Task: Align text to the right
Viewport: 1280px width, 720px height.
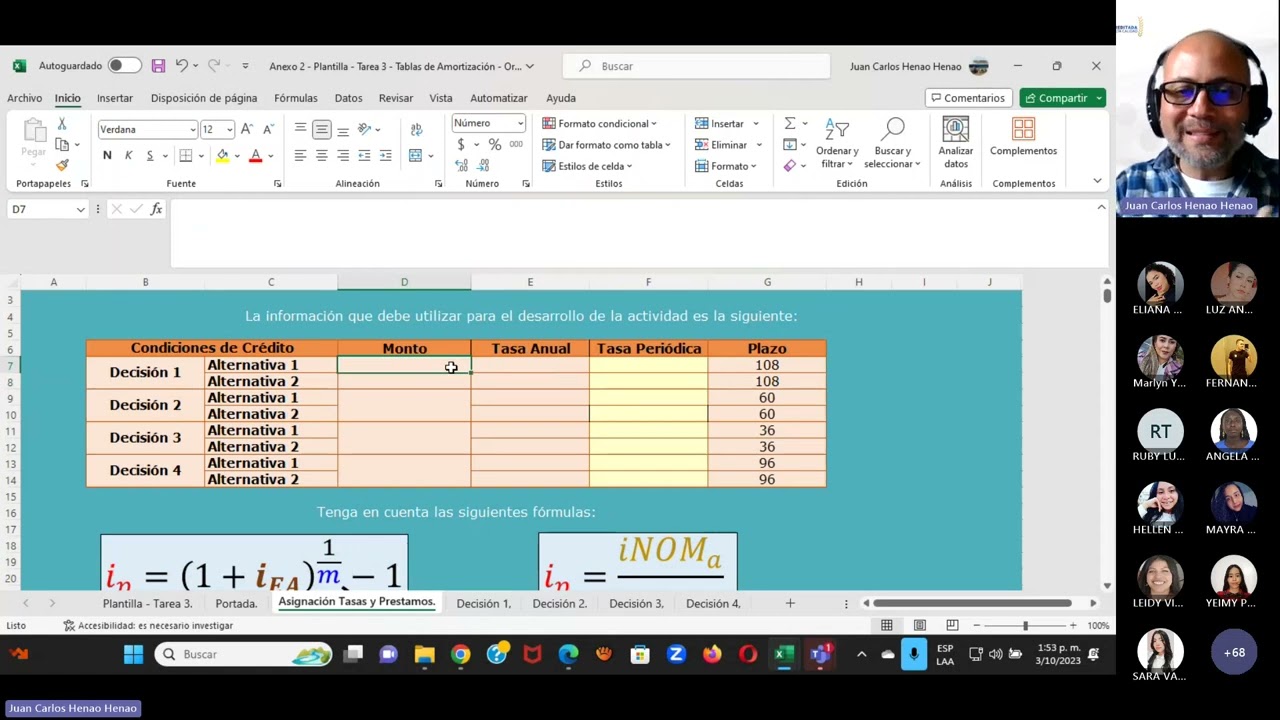Action: 343,155
